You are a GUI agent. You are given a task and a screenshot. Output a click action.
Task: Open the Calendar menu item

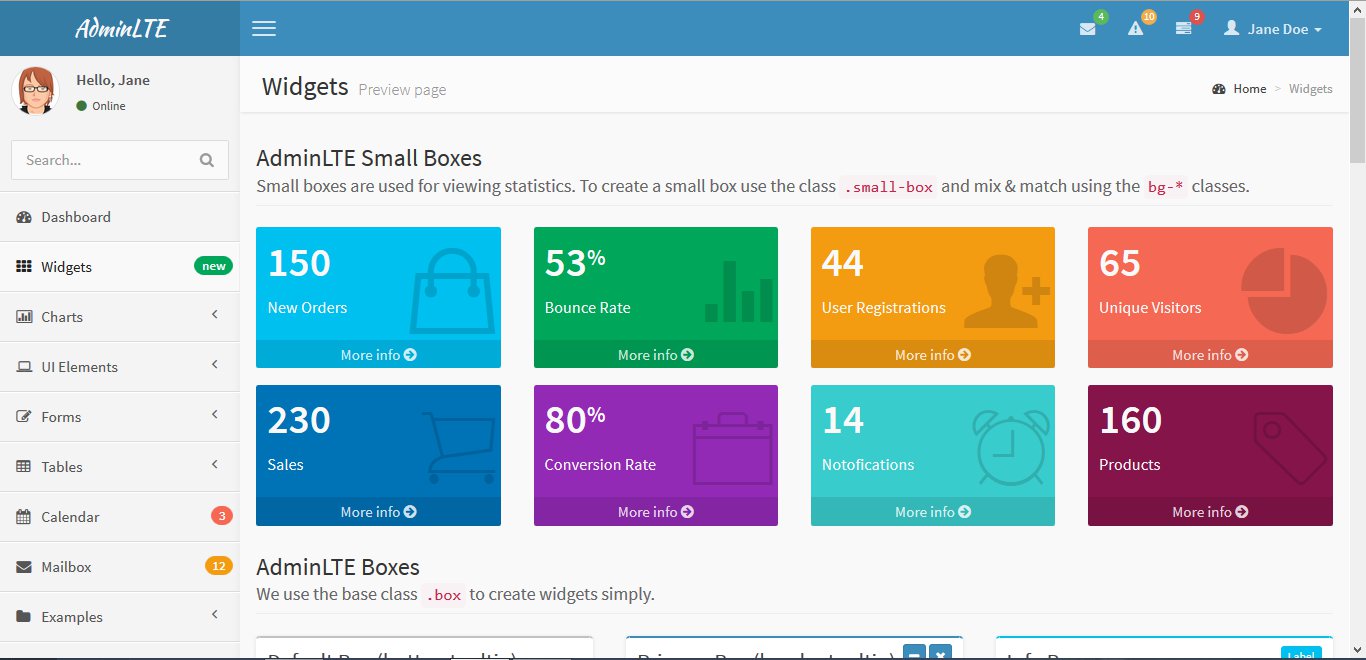(x=120, y=517)
